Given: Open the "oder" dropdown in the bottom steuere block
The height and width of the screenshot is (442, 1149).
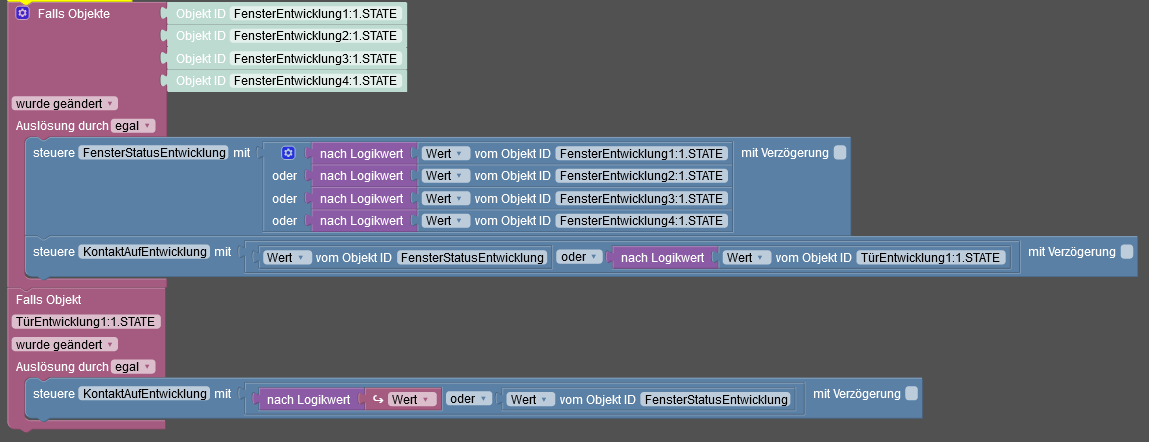Looking at the screenshot, I should pyautogui.click(x=469, y=399).
